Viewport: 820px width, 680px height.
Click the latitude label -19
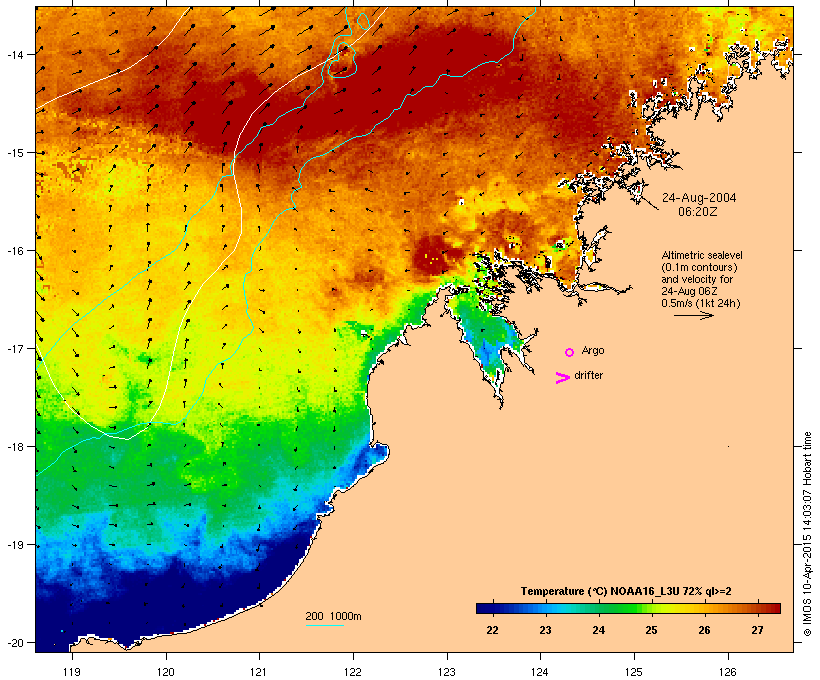click(x=14, y=545)
